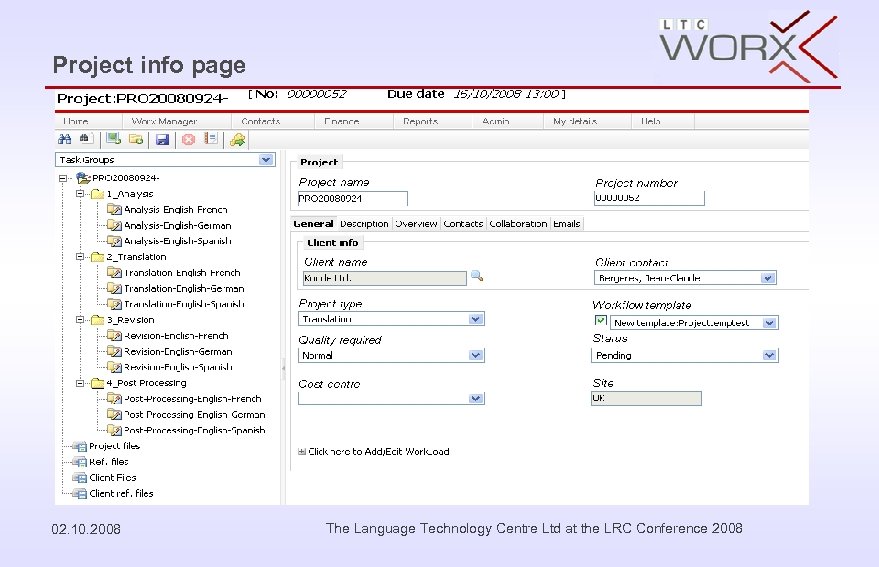This screenshot has width=879, height=567.
Task: Click the Analysis English French task icon
Action: [114, 209]
